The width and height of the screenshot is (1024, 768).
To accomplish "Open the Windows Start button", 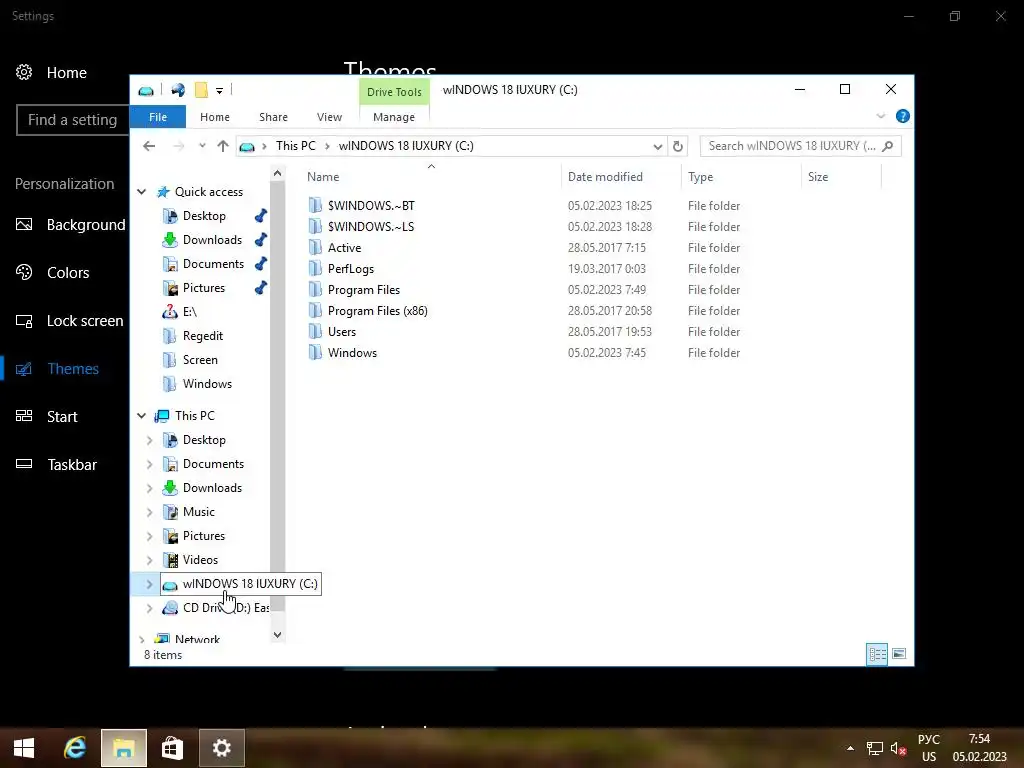I will coord(24,748).
